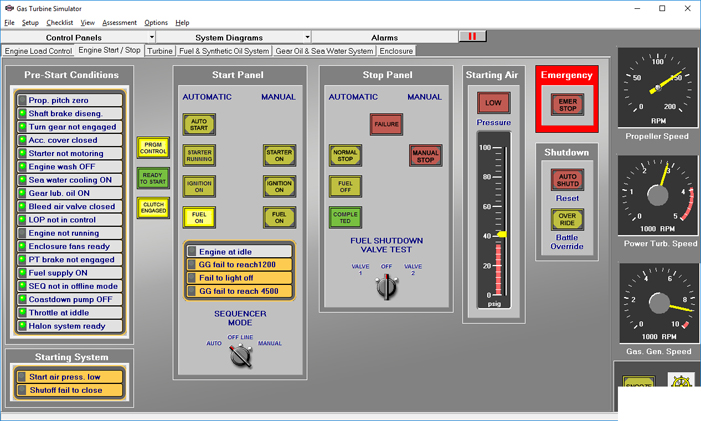Click the OVER RIDE Battle Override button
Viewport: 701px width, 421px height.
pyautogui.click(x=567, y=219)
